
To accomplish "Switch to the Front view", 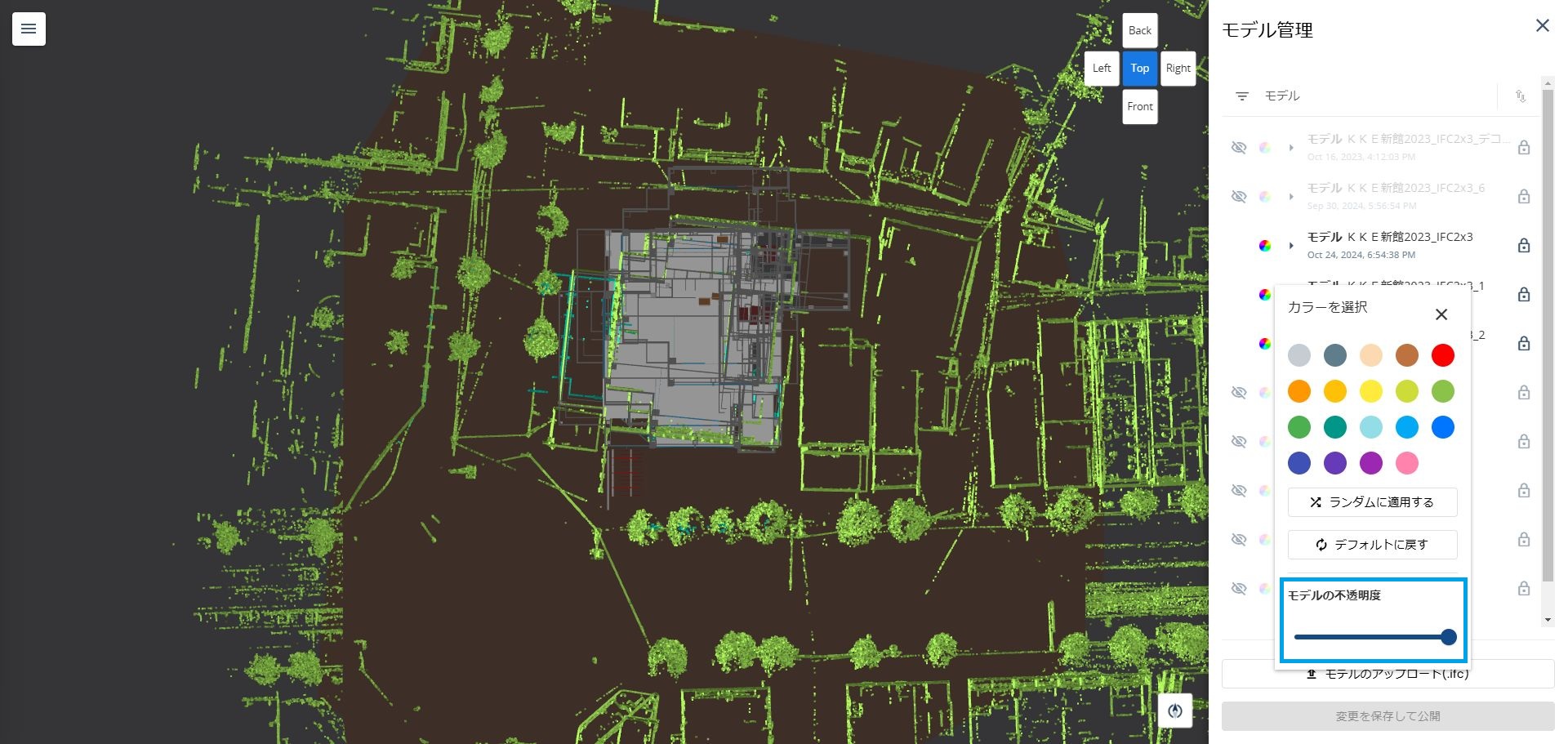I will pyautogui.click(x=1140, y=107).
